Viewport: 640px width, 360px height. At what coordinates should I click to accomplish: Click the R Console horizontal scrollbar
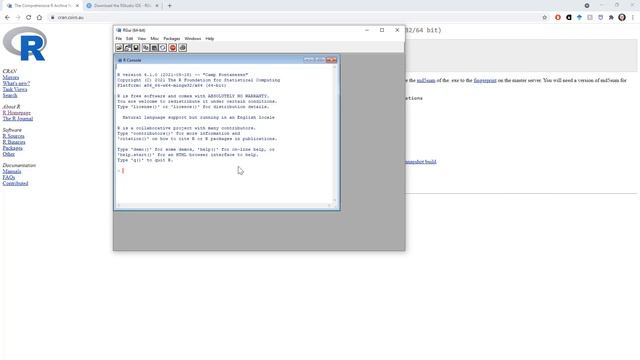pos(224,205)
